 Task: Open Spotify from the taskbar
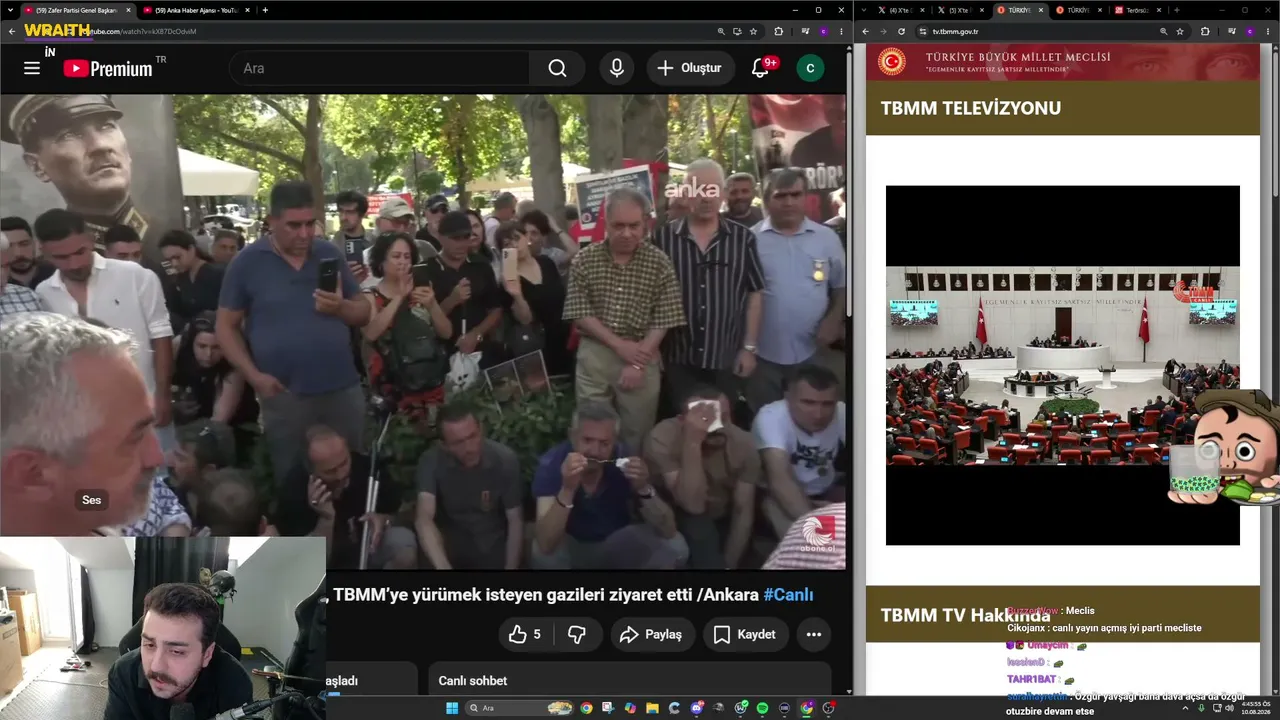(763, 708)
